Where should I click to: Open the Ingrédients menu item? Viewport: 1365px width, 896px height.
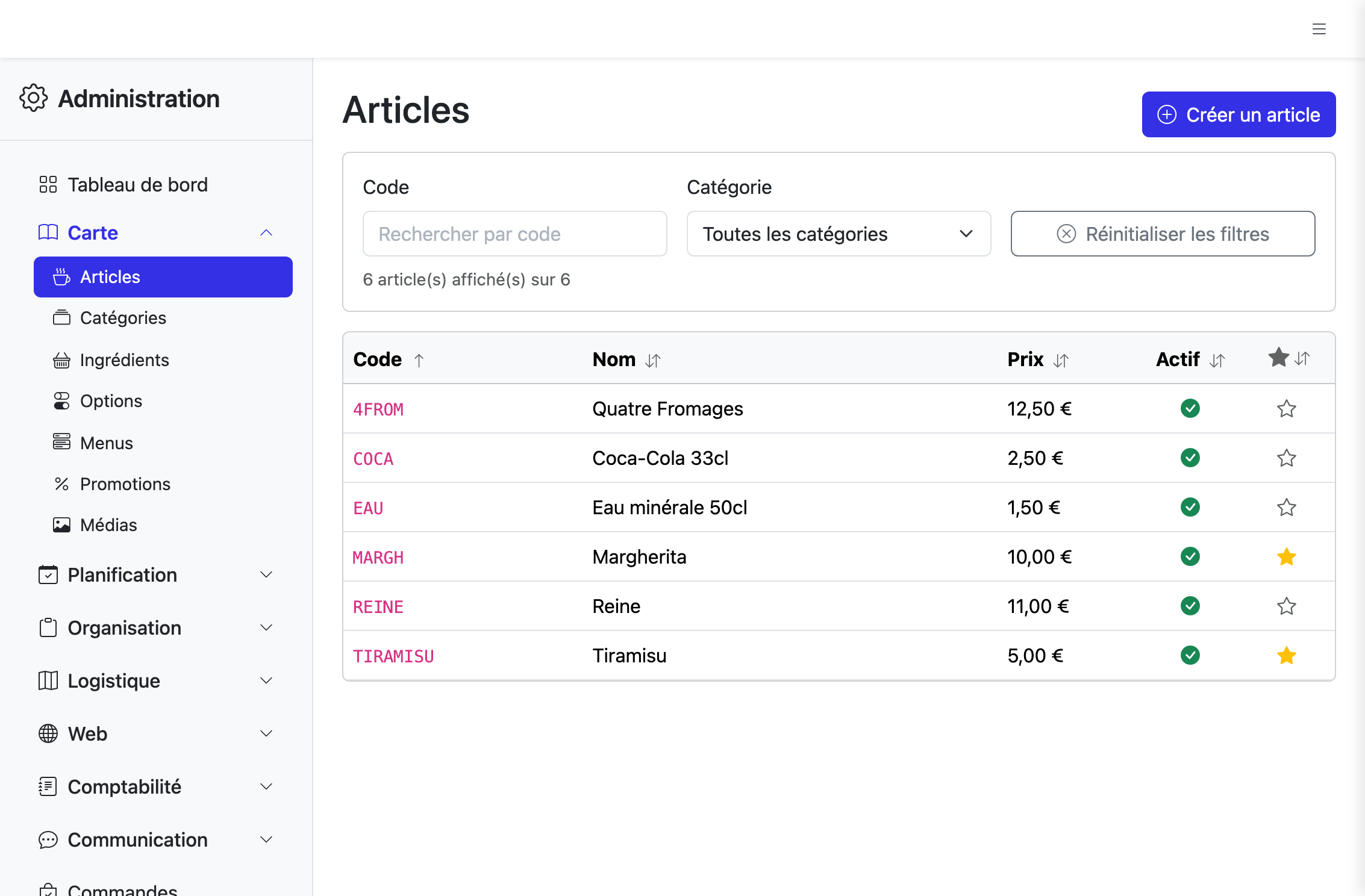[x=163, y=360]
